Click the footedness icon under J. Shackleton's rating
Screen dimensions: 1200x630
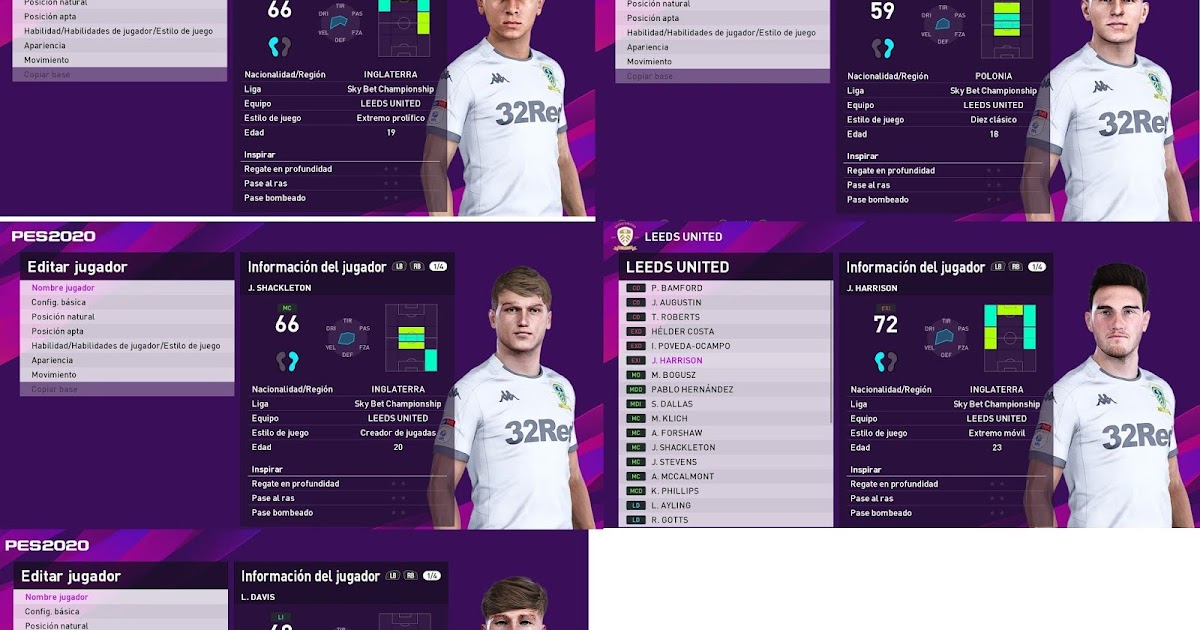pos(287,360)
